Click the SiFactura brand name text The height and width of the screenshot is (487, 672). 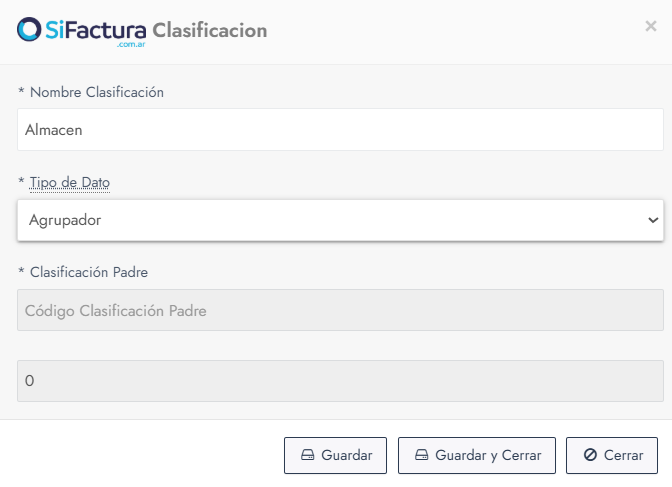96,30
